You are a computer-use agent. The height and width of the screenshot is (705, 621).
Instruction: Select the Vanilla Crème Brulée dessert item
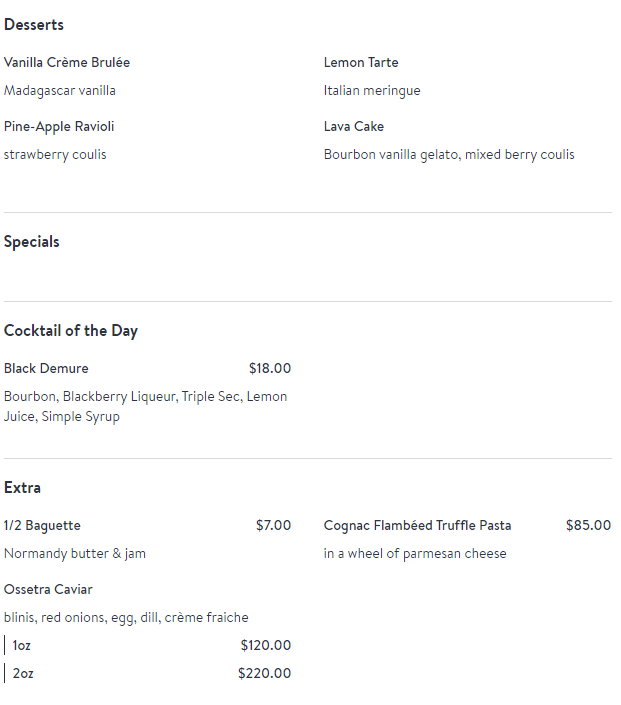67,62
